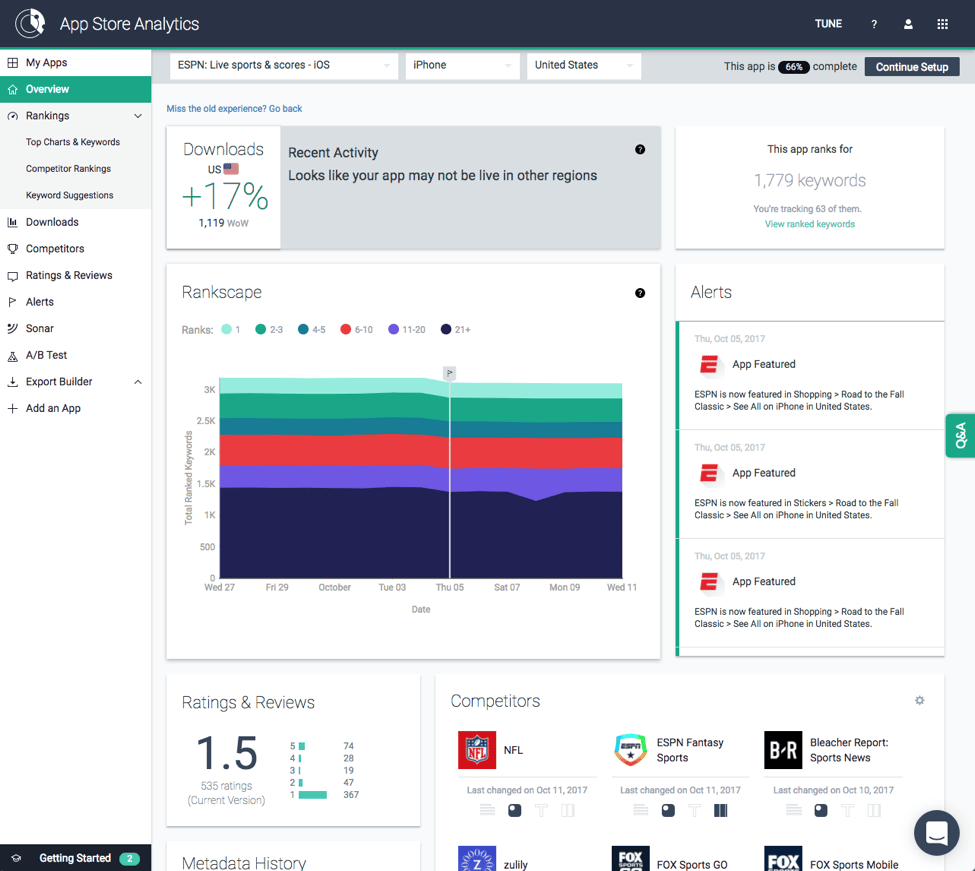The height and width of the screenshot is (871, 975).
Task: Open help question mark in top bar
Action: pos(874,24)
